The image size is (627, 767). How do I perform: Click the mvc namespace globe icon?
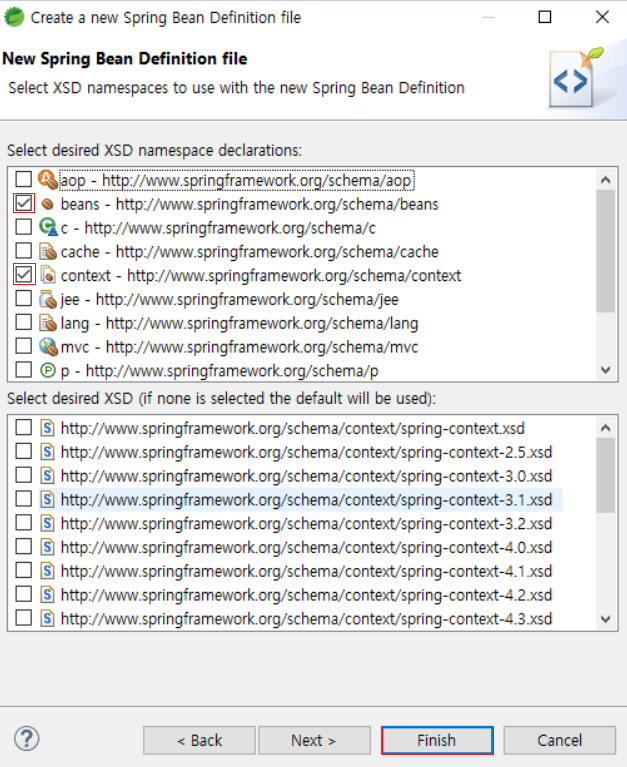click(x=48, y=347)
